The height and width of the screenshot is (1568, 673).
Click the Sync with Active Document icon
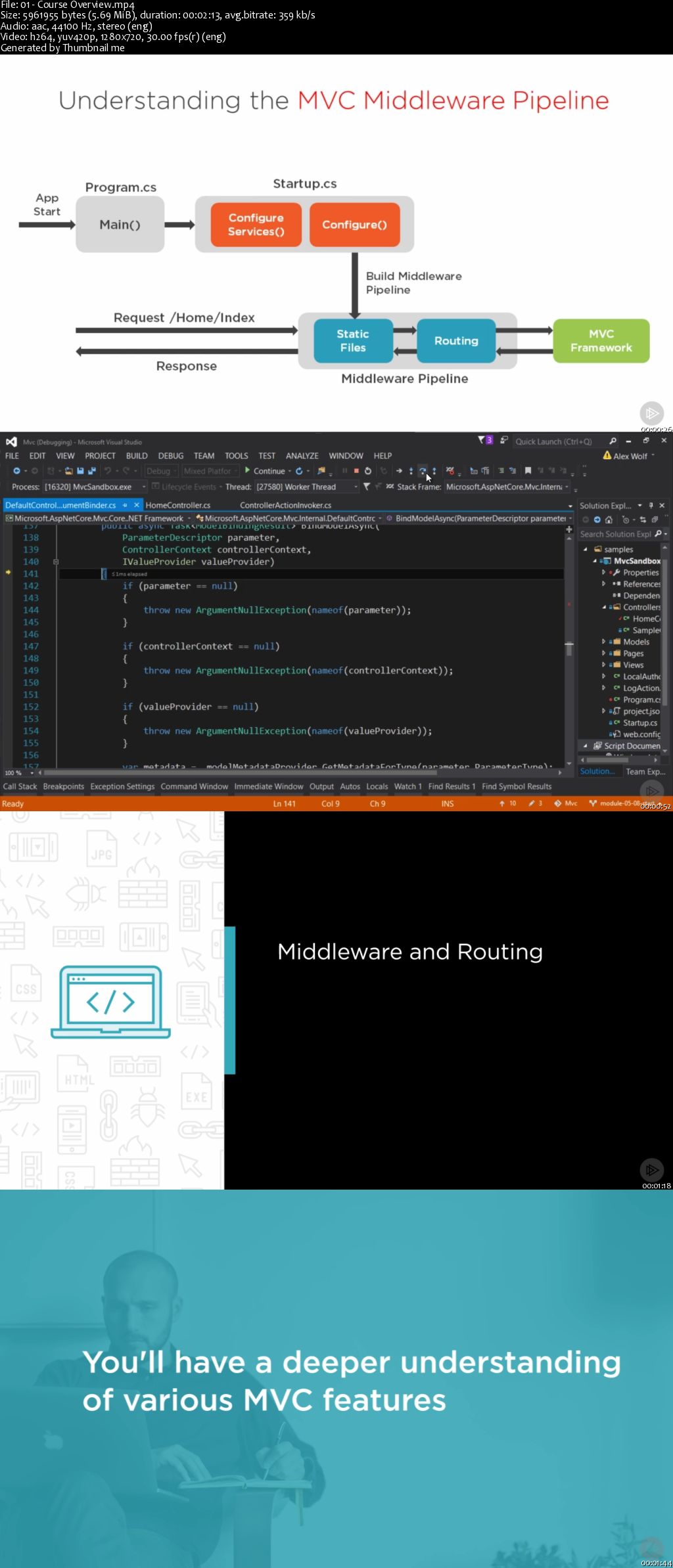tap(643, 520)
